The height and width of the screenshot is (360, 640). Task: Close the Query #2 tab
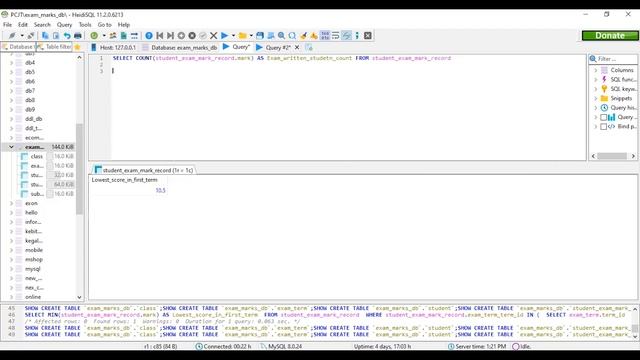click(x=297, y=47)
